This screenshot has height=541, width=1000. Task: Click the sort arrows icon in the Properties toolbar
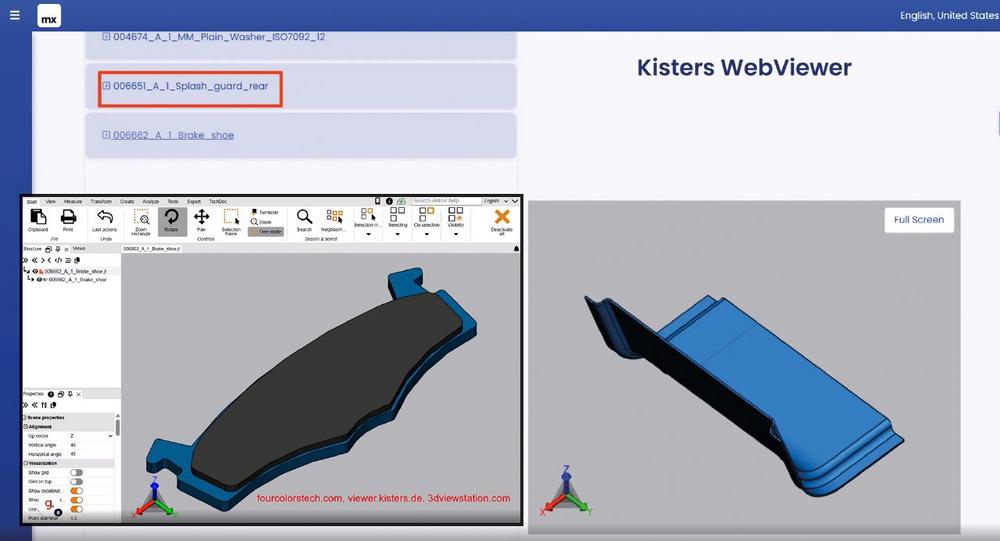44,405
